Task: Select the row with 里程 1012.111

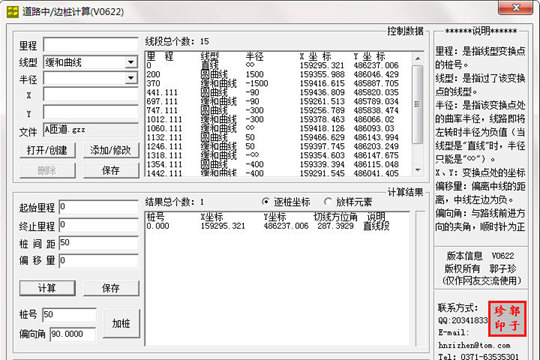Action: 277,119
